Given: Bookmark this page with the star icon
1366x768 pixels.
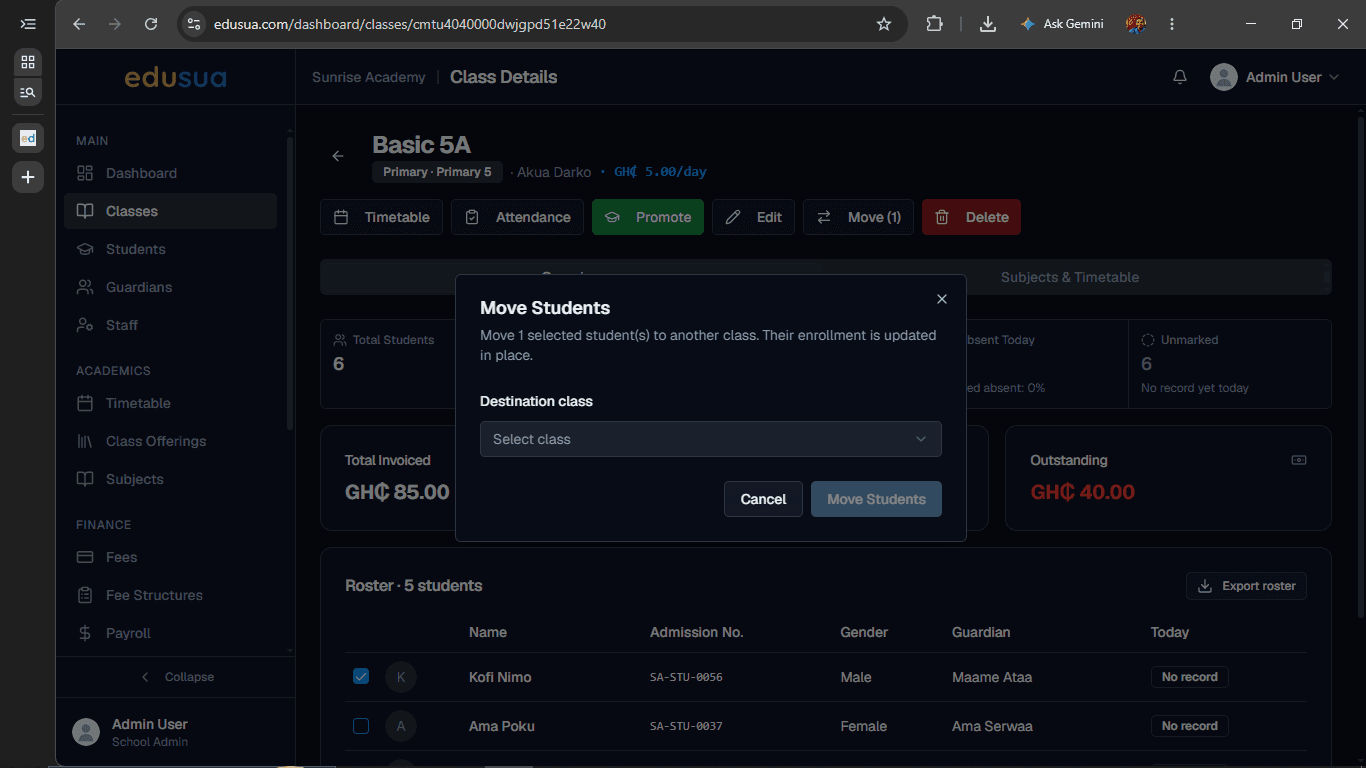Looking at the screenshot, I should (884, 24).
